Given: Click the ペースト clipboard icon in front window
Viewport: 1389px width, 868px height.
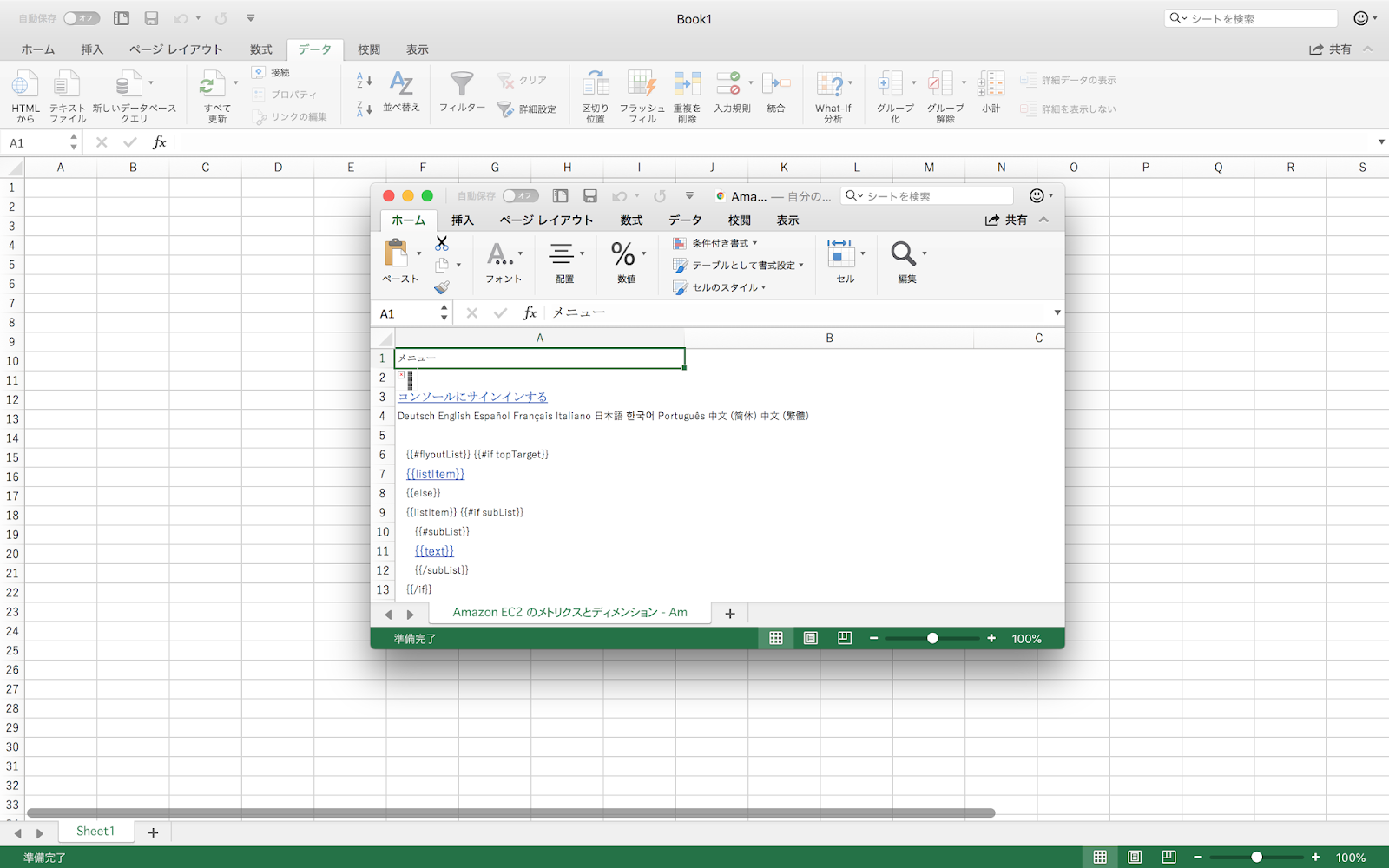Looking at the screenshot, I should [x=396, y=253].
